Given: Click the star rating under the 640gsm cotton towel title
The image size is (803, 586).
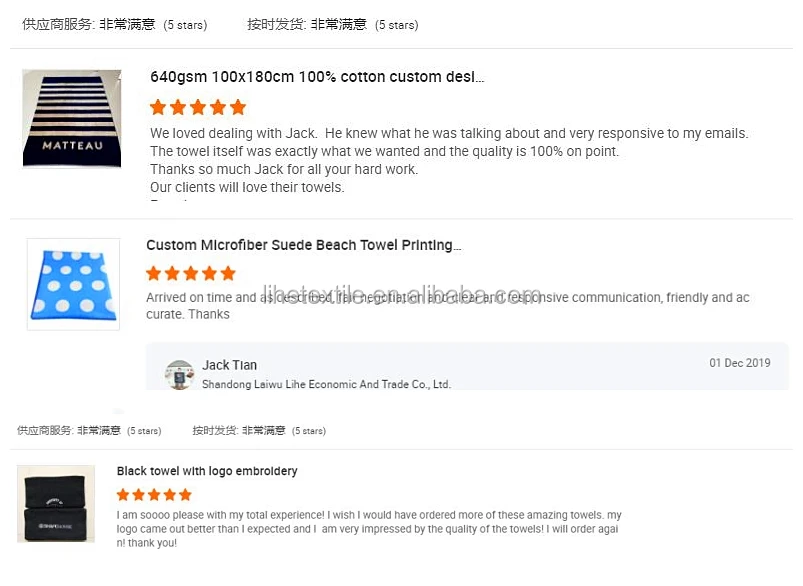Looking at the screenshot, I should [198, 107].
